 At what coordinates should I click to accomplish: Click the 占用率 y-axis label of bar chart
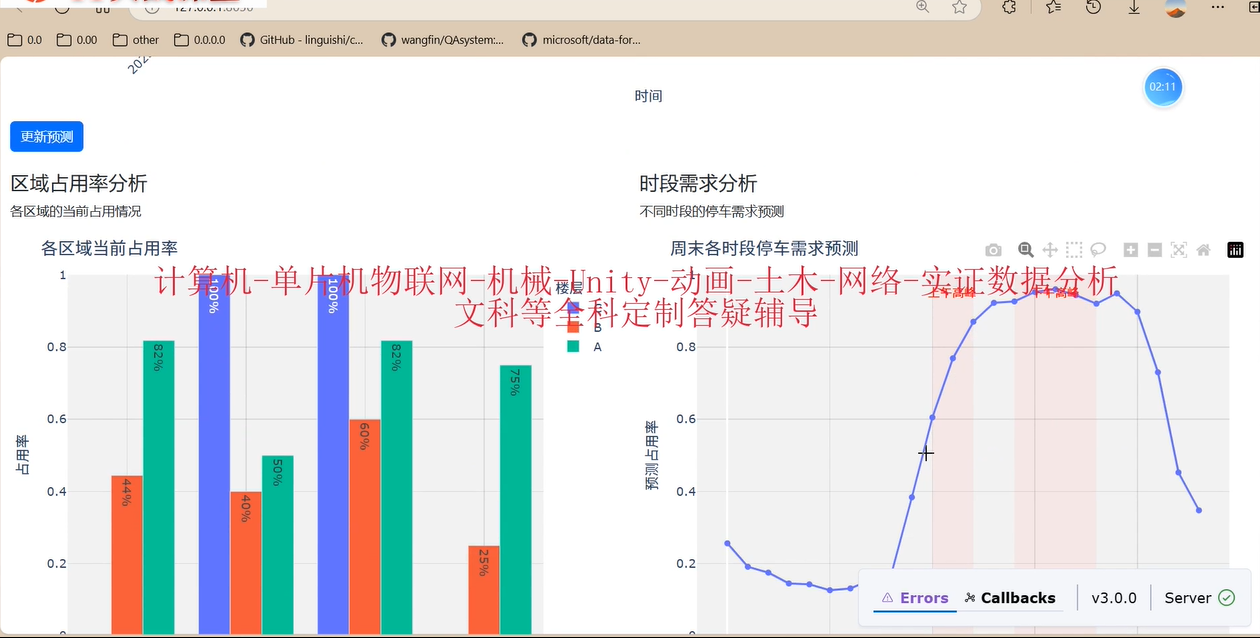tap(22, 455)
